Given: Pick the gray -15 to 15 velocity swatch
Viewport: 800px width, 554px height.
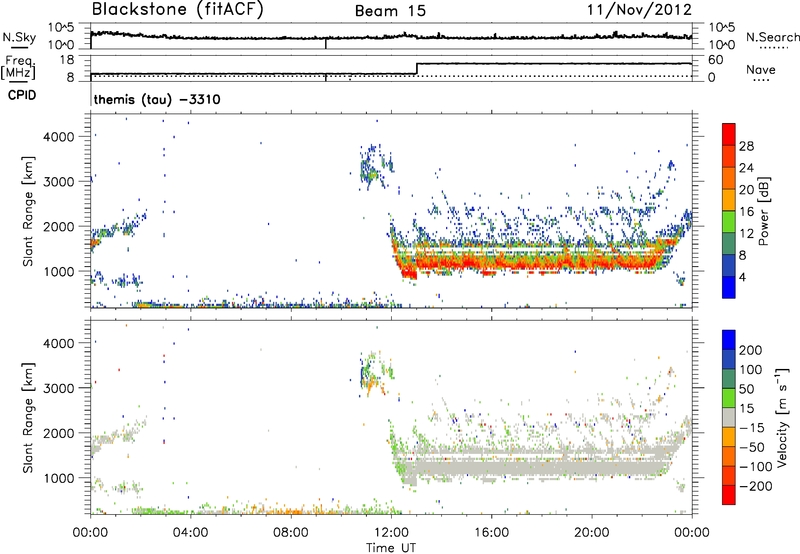Looking at the screenshot, I should pos(729,417).
